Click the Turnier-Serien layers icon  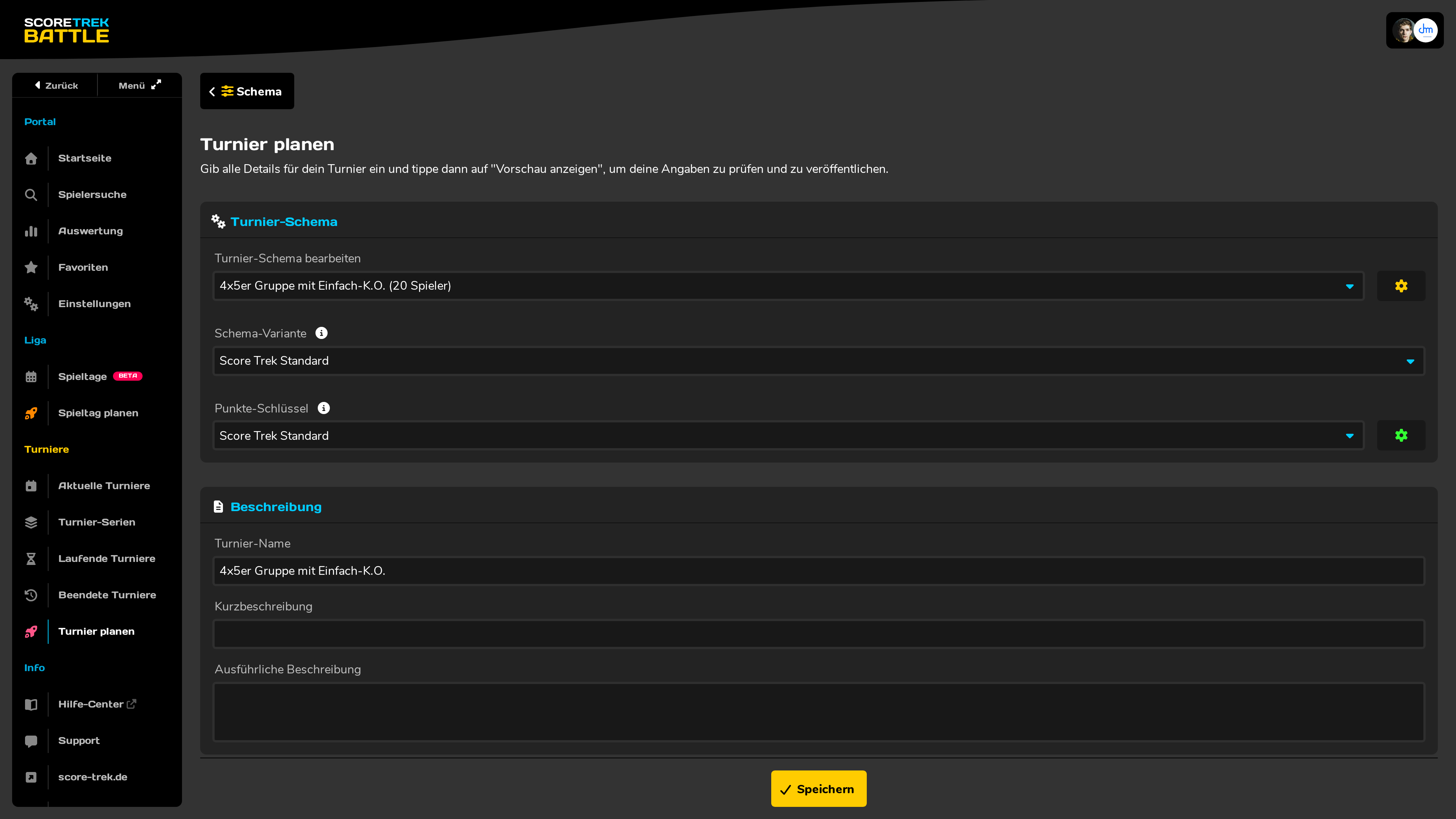click(31, 522)
